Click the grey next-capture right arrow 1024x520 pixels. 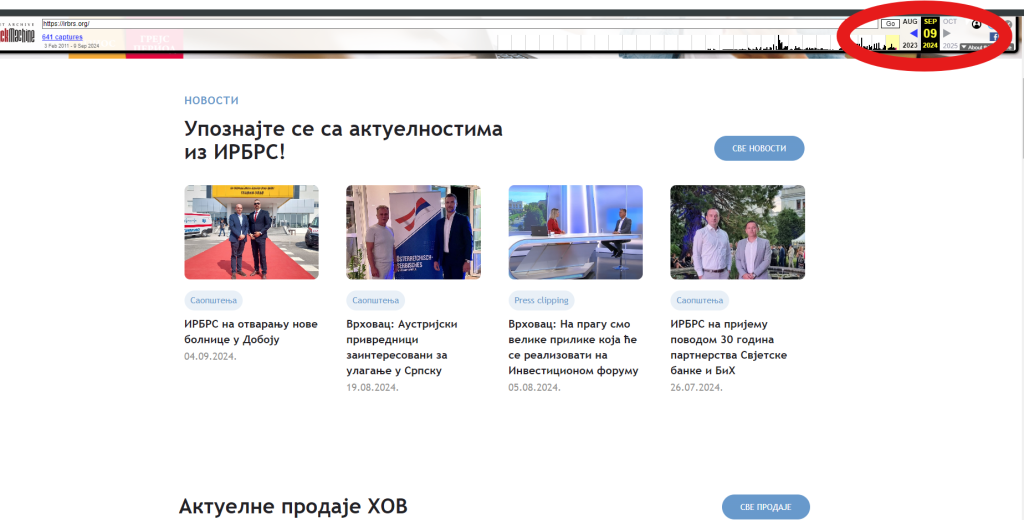(x=947, y=33)
